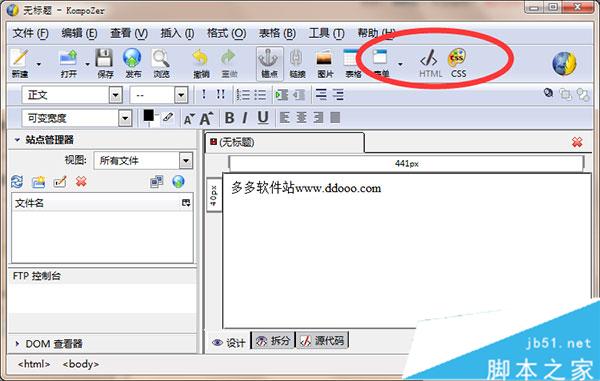Preview in browser with 浏览 icon

tap(161, 64)
